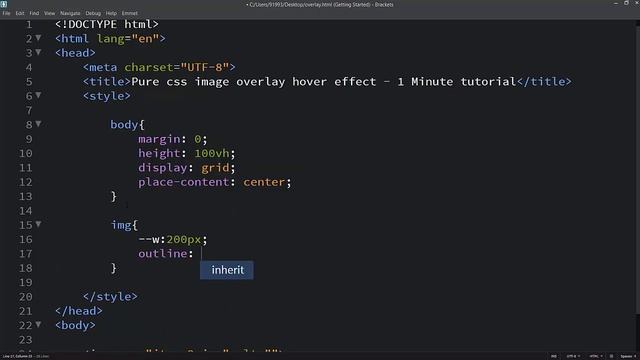The image size is (640, 360).
Task: Click line number 23 in the gutter
Action: (25, 340)
